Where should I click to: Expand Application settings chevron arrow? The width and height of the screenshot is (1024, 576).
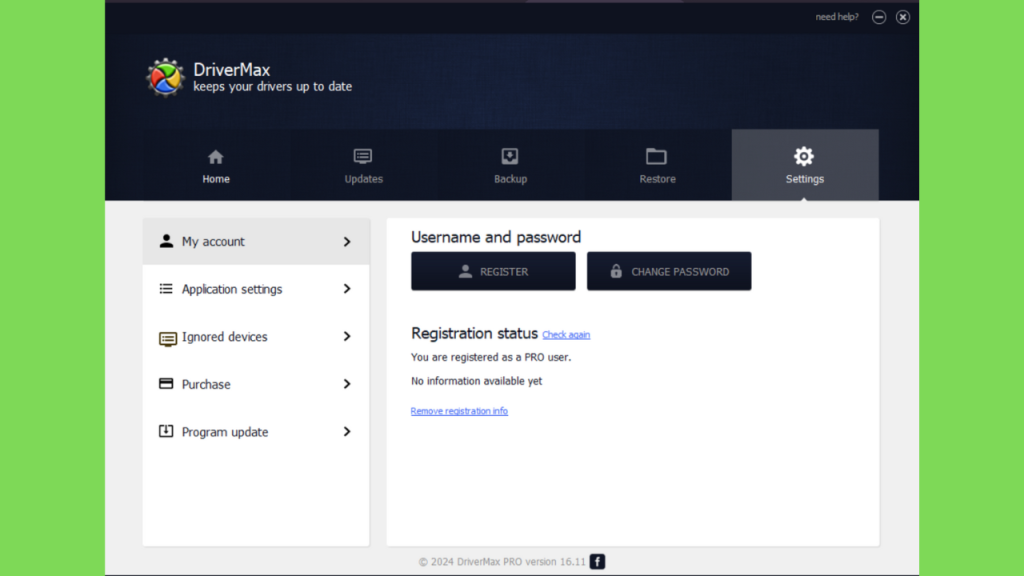pyautogui.click(x=347, y=289)
